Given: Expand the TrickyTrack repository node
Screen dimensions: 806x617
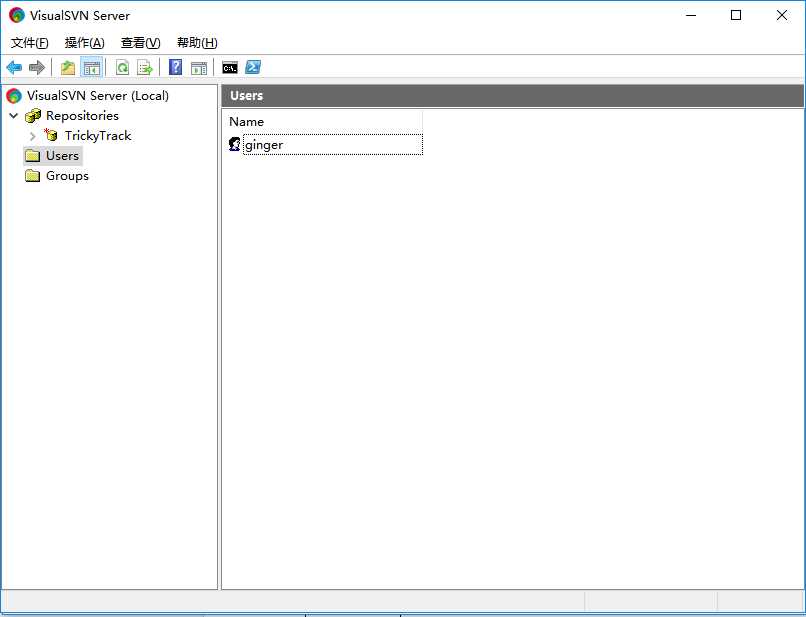Looking at the screenshot, I should [x=33, y=136].
